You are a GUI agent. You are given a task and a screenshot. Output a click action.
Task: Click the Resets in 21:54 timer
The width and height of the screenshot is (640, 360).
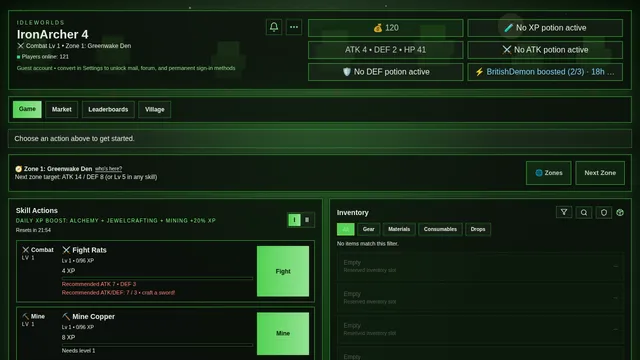(x=33, y=230)
